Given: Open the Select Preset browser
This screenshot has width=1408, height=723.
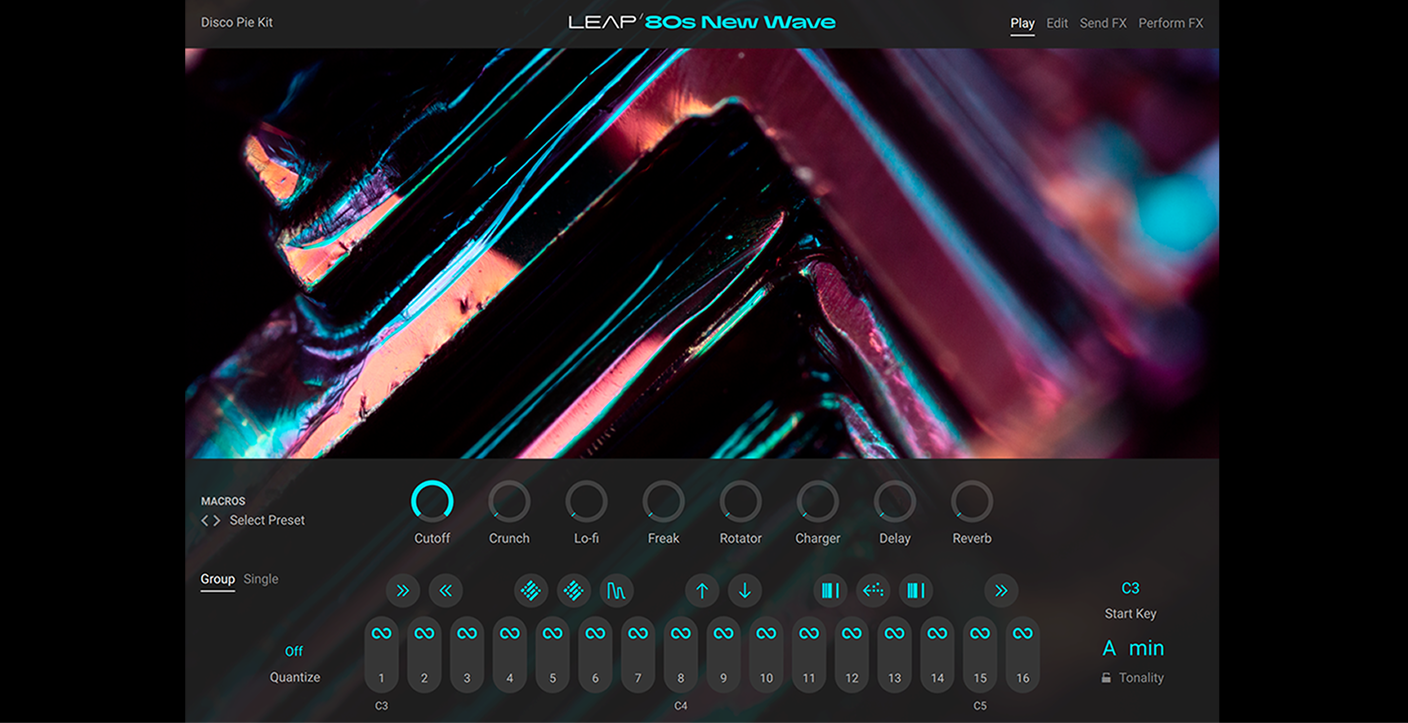Looking at the screenshot, I should [266, 520].
